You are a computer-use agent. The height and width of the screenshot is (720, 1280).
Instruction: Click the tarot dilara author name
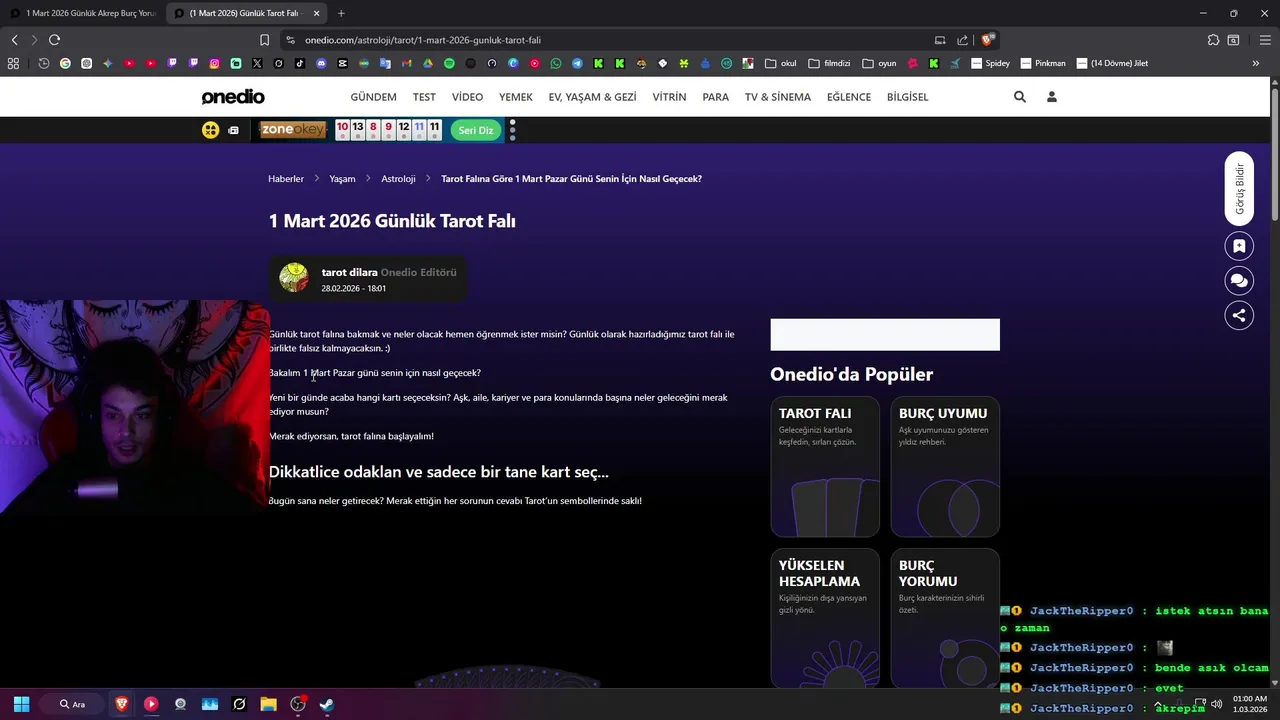point(349,272)
